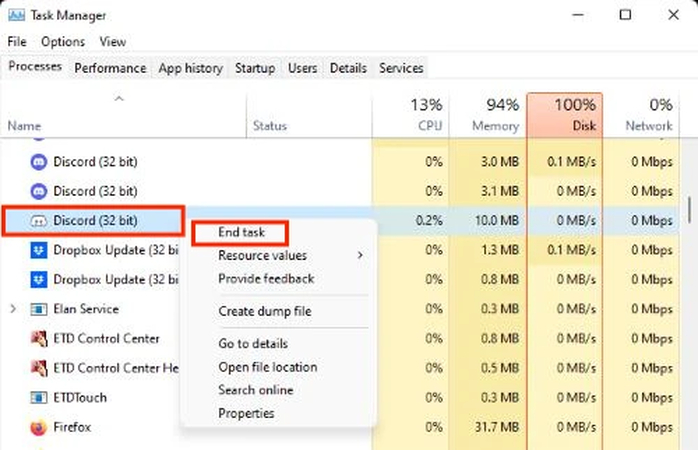The width and height of the screenshot is (698, 450).
Task: Sort by the CPU column header
Action: click(410, 115)
